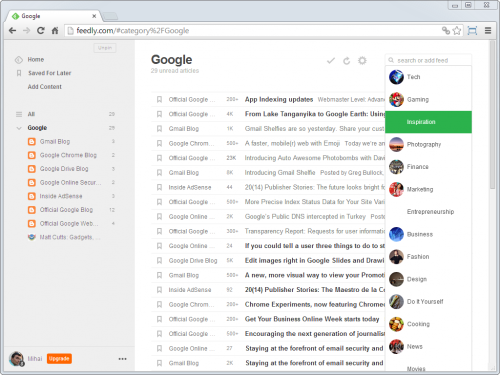Select Do It Yourself topic suggestion
500x375 pixels.
[x=428, y=302]
